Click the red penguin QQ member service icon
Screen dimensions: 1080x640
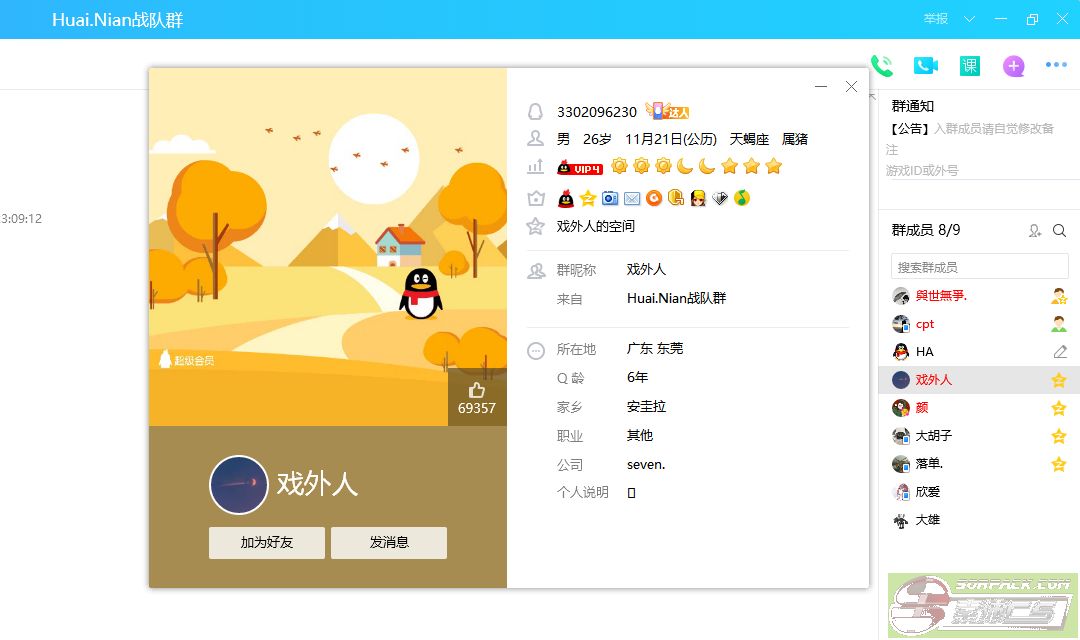(565, 199)
